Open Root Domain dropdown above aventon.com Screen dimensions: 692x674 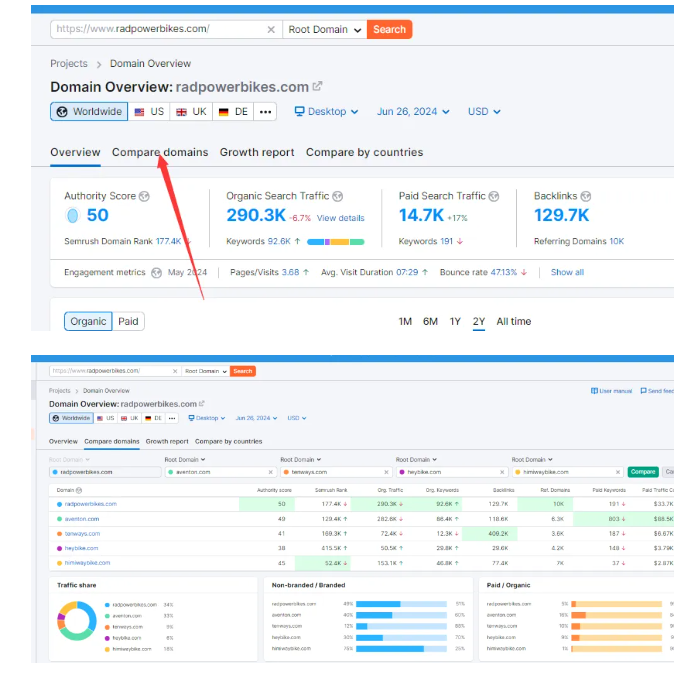(185, 459)
